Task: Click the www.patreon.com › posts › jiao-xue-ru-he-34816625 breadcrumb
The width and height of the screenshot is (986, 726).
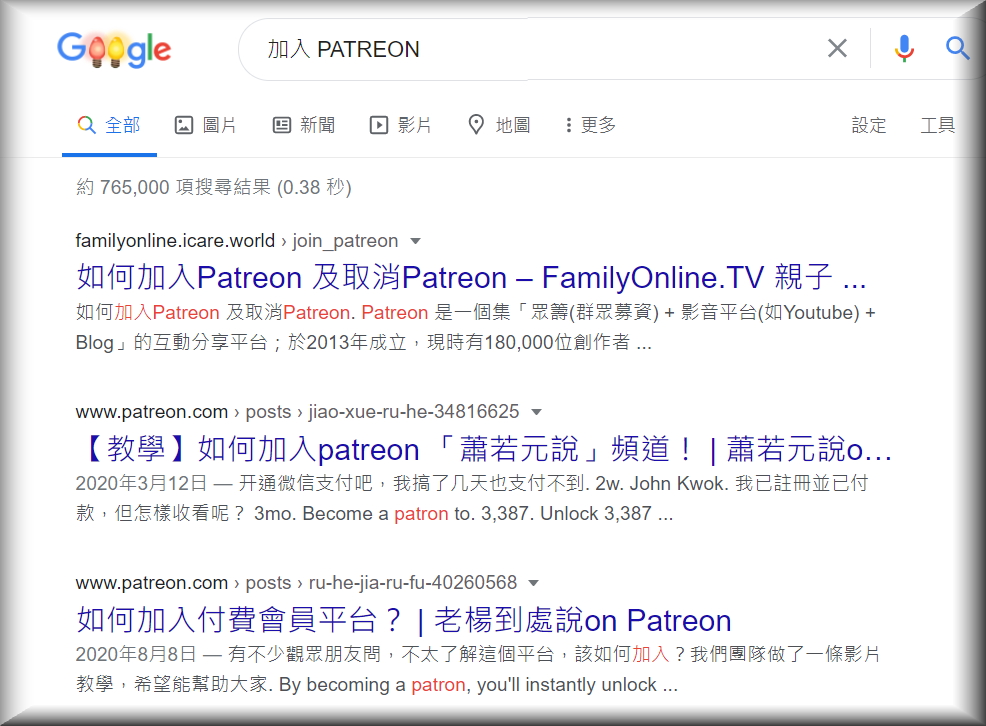Action: point(297,412)
